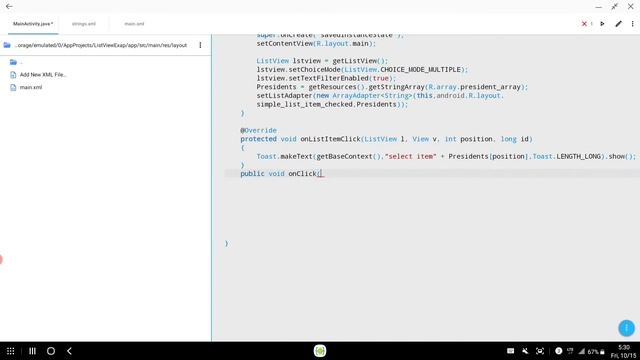Click the layout folder path text
The width and height of the screenshot is (640, 360).
(x=101, y=45)
